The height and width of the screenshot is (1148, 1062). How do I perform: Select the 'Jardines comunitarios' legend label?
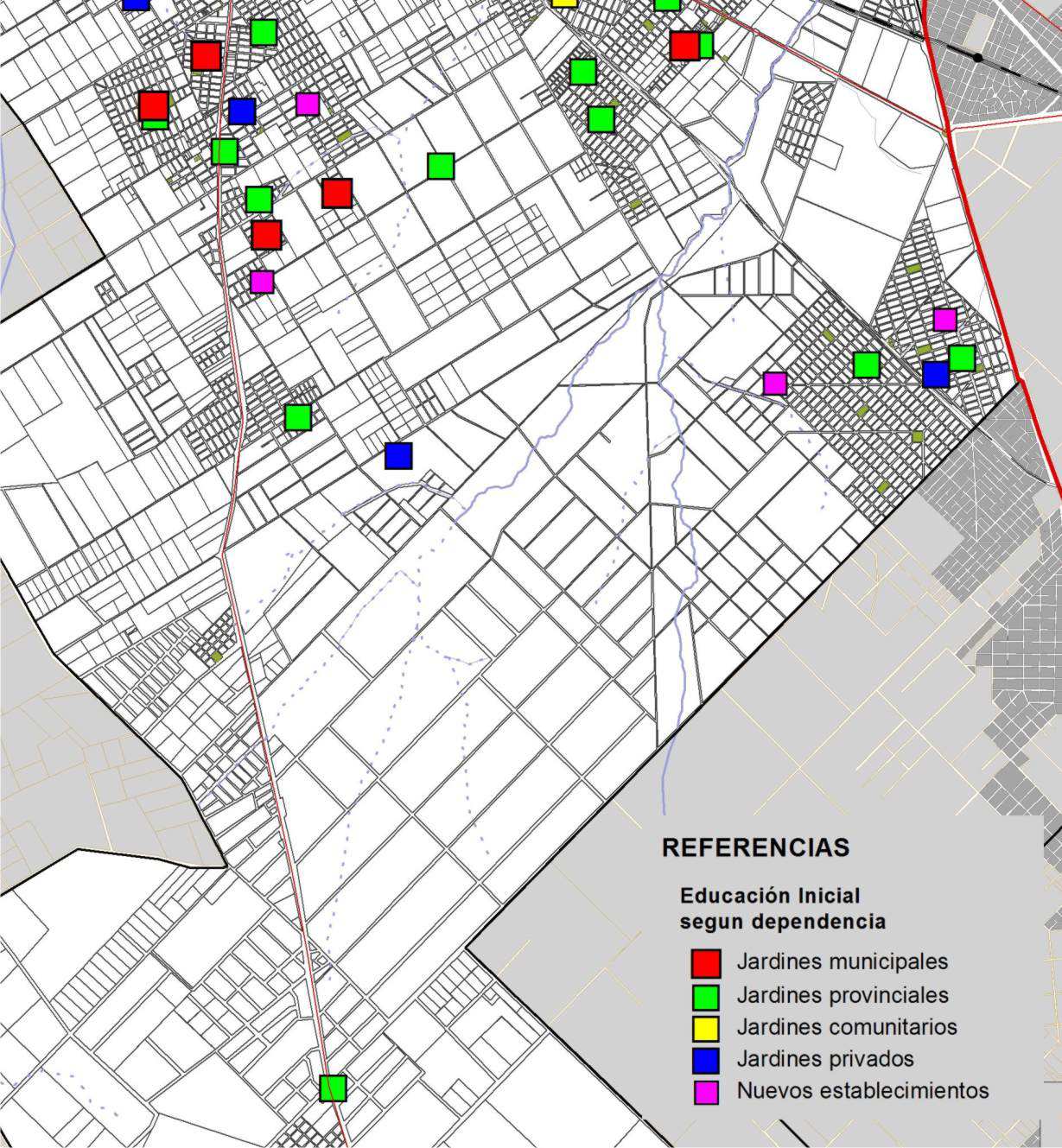click(x=847, y=1027)
